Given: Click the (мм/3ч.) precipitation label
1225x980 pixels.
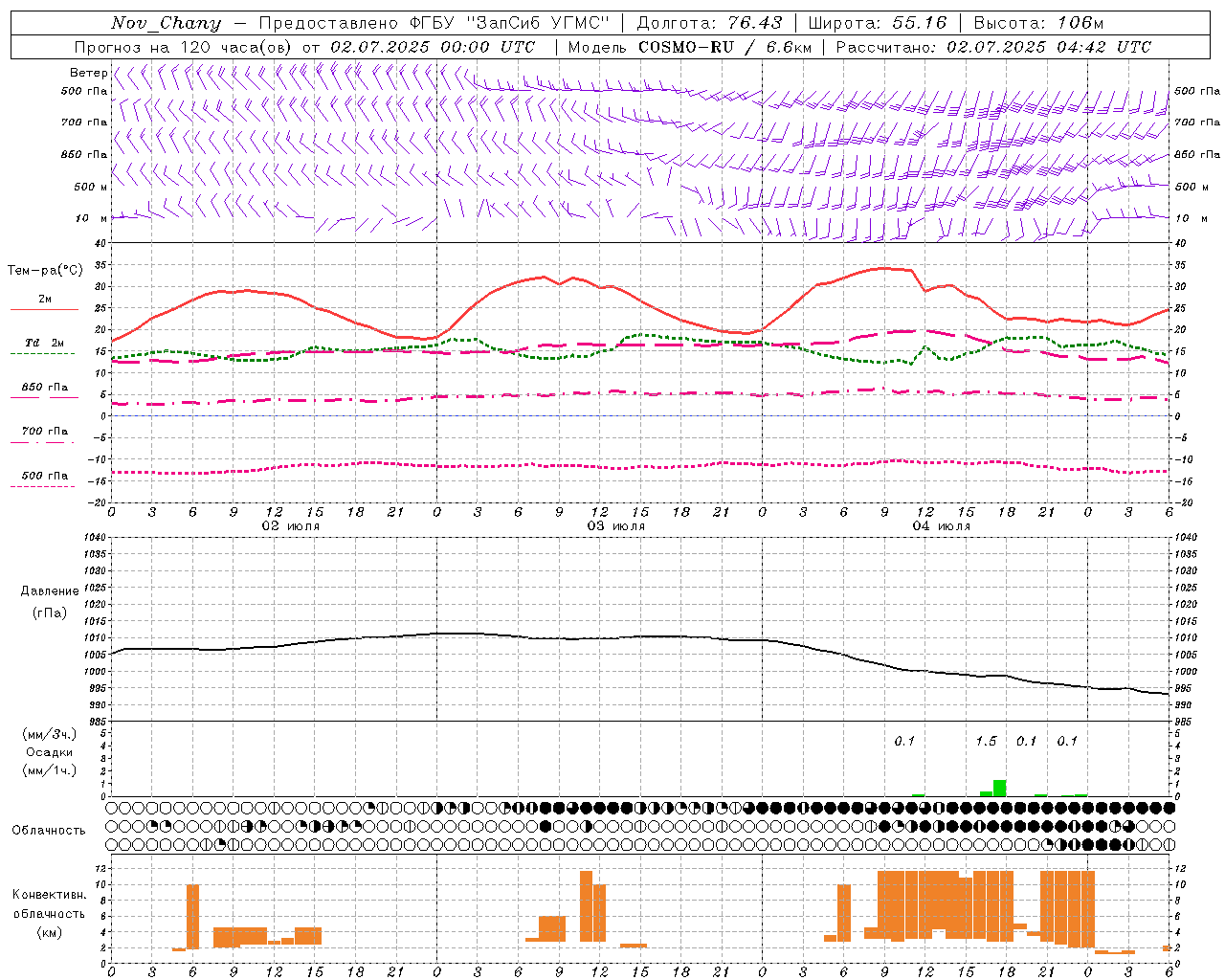Looking at the screenshot, I should (x=50, y=734).
